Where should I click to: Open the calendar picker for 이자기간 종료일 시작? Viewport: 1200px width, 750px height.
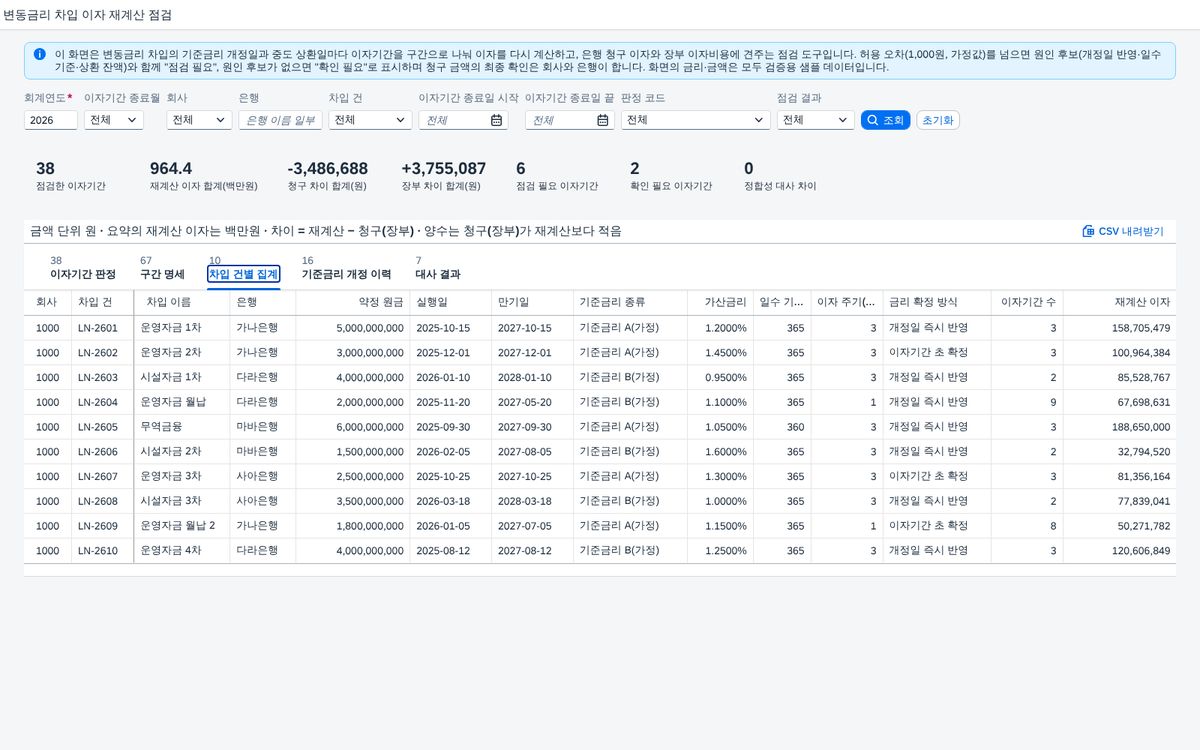pos(496,120)
